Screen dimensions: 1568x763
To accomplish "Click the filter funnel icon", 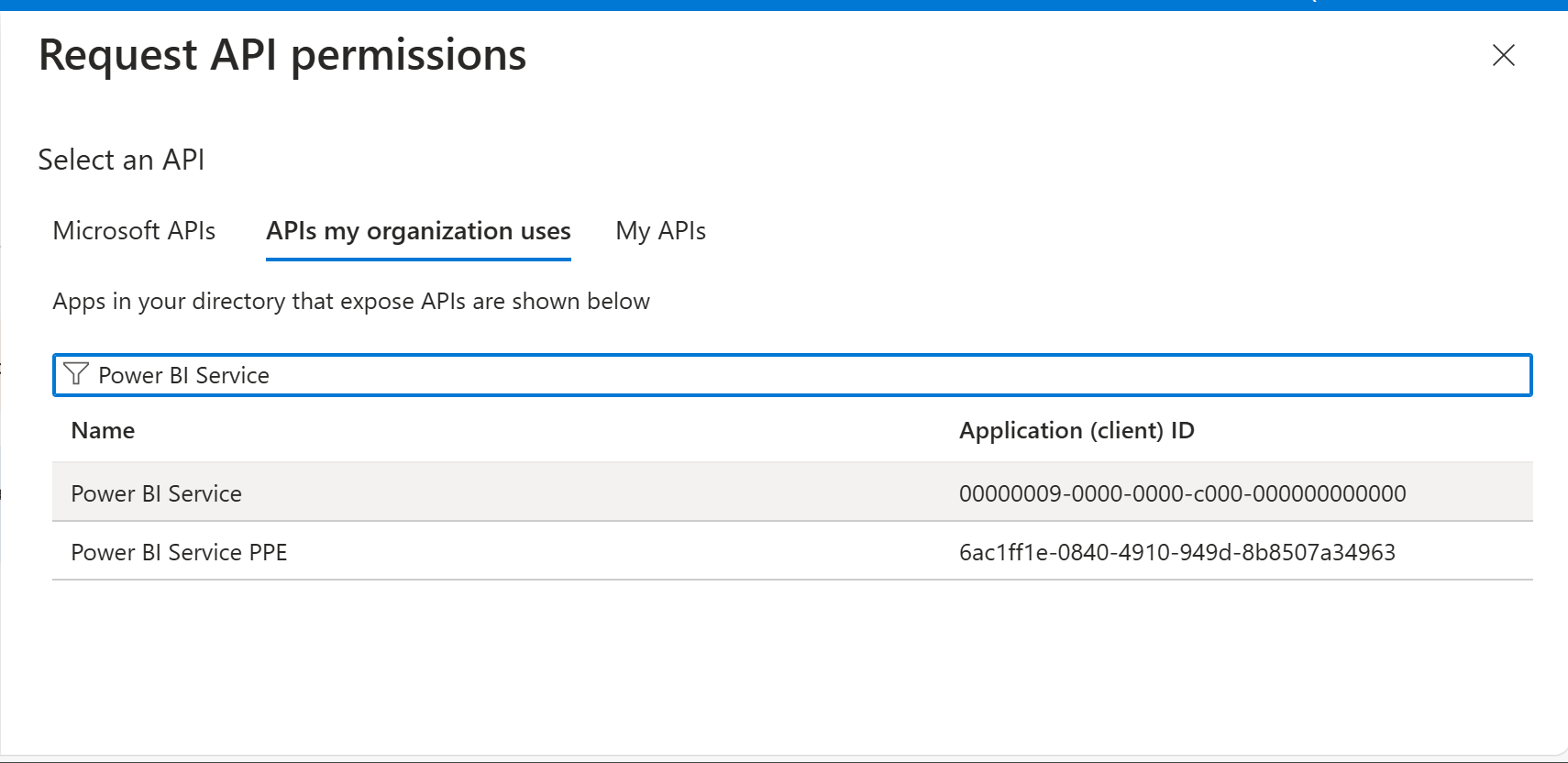I will (x=76, y=374).
